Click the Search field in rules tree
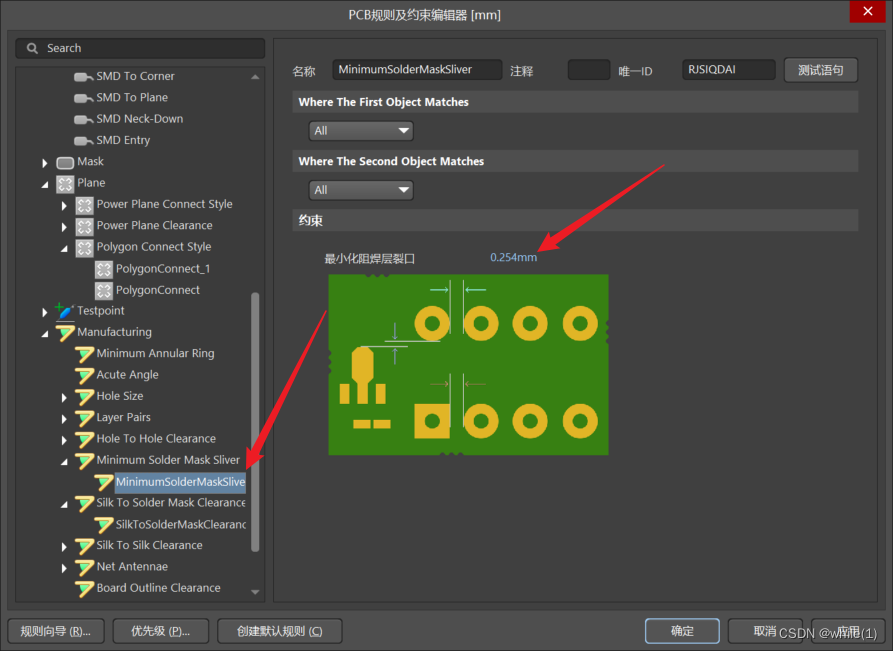 (140, 48)
